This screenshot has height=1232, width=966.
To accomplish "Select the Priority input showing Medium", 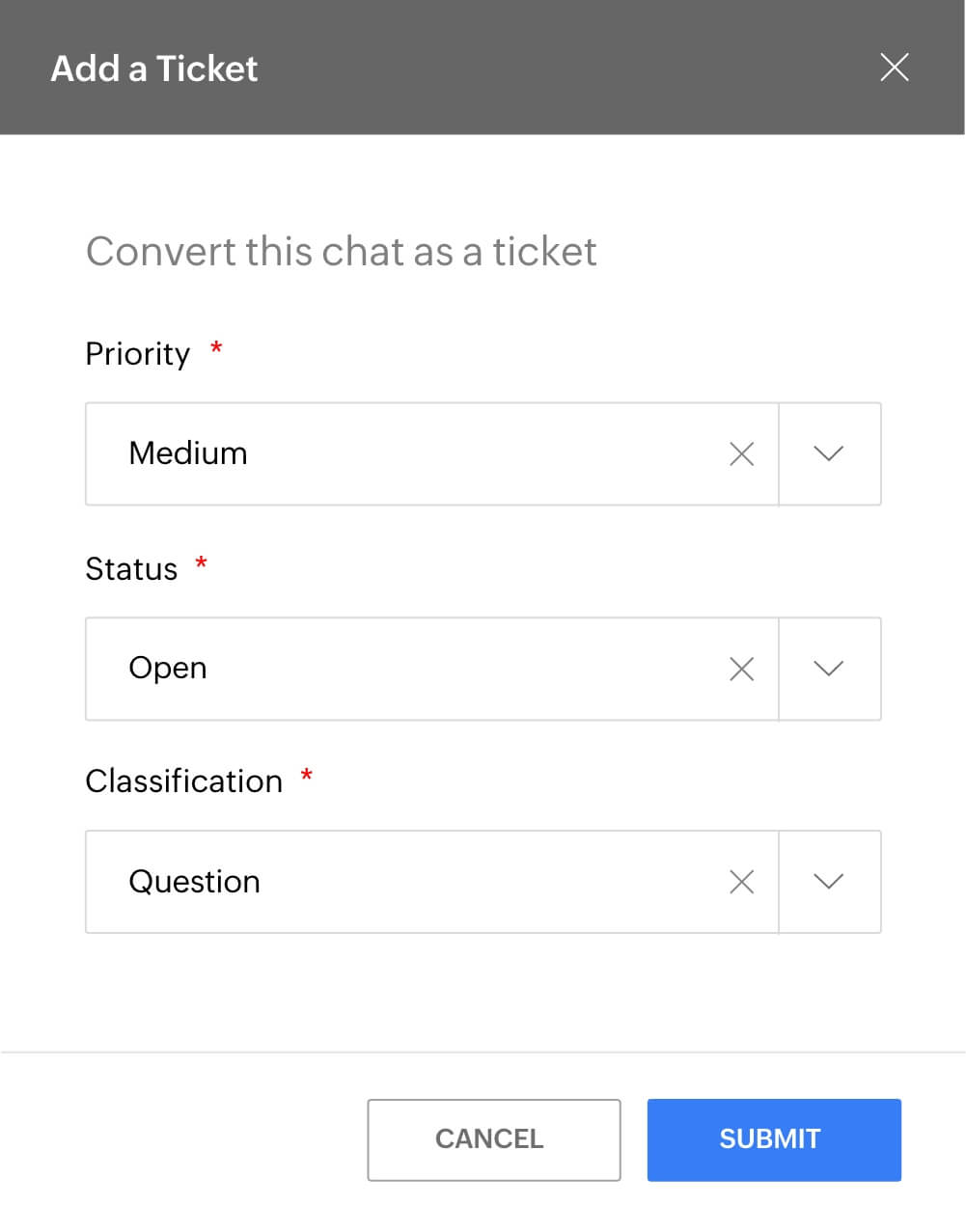I will pos(386,453).
